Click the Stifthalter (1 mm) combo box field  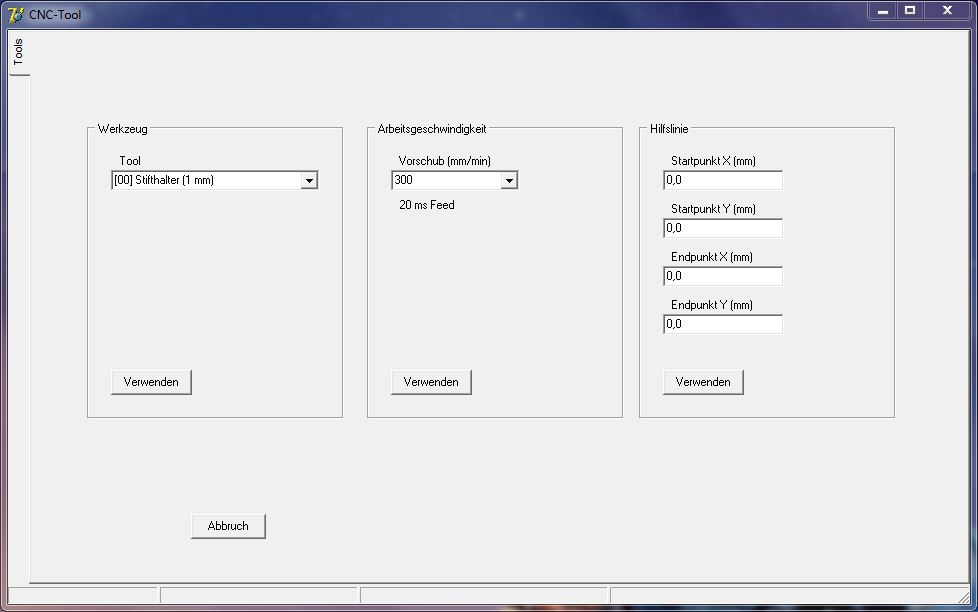tap(206, 181)
